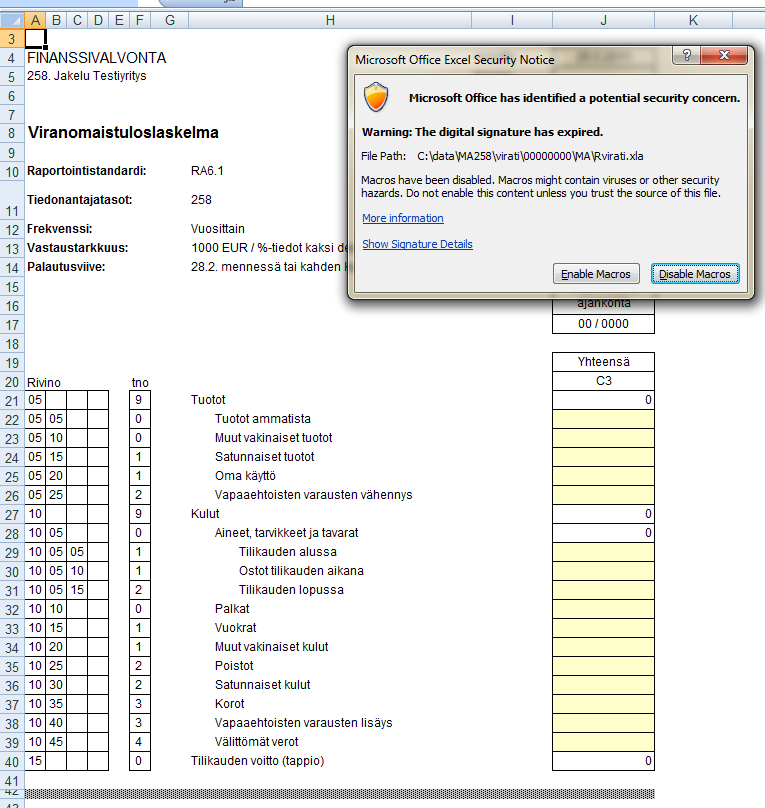Select row 40 header
Viewport: 765px width, 808px height.
(12, 762)
